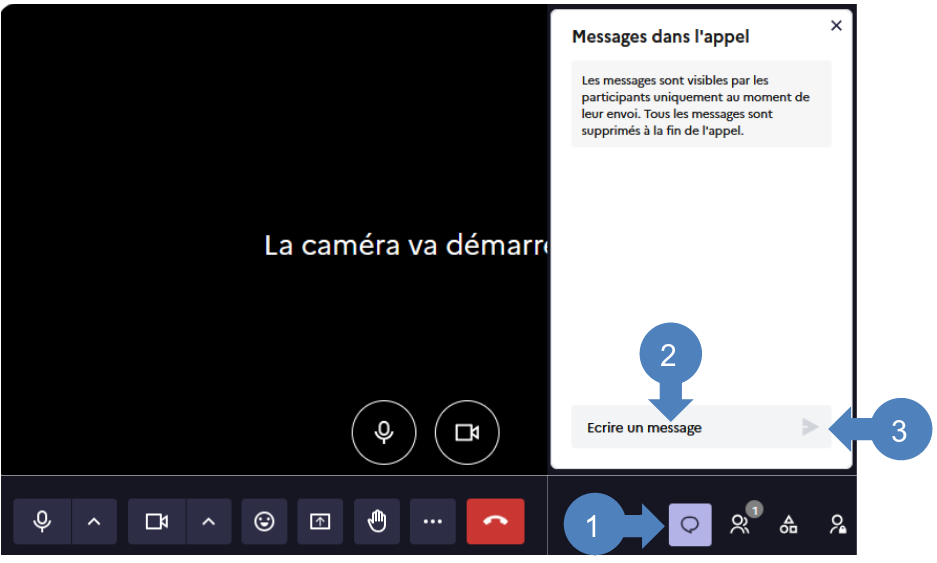Viewport: 937px width, 563px height.
Task: Raise your hand
Action: coord(376,522)
